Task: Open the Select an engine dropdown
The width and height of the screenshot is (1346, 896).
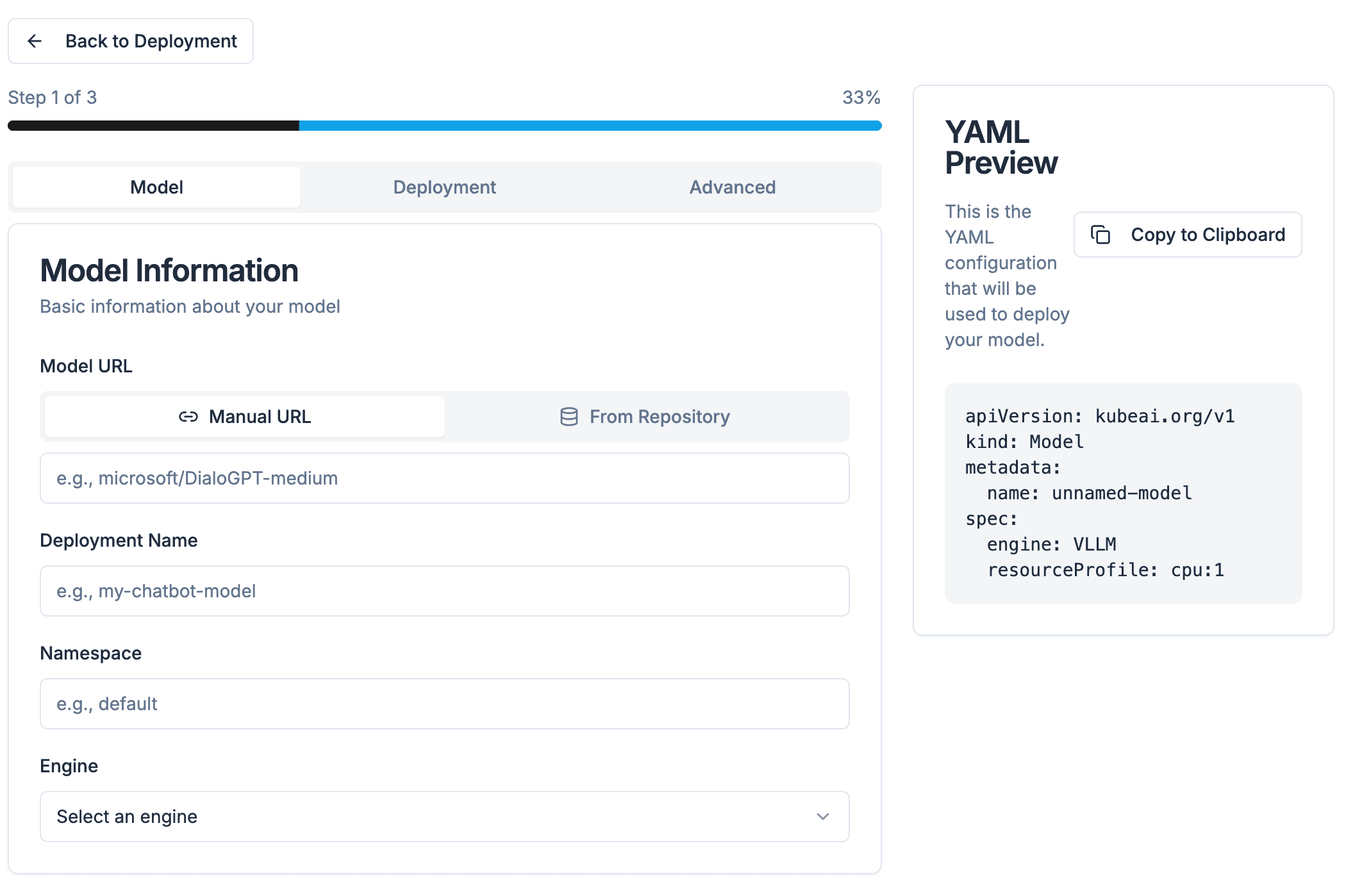Action: (x=444, y=817)
